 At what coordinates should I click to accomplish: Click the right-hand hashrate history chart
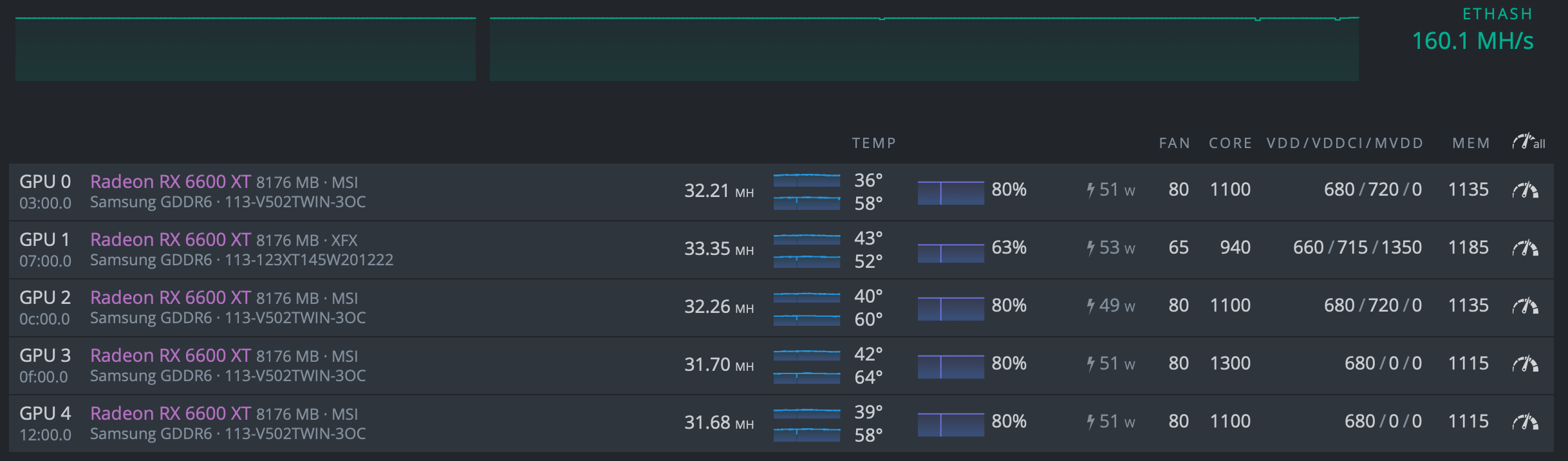pyautogui.click(x=924, y=49)
